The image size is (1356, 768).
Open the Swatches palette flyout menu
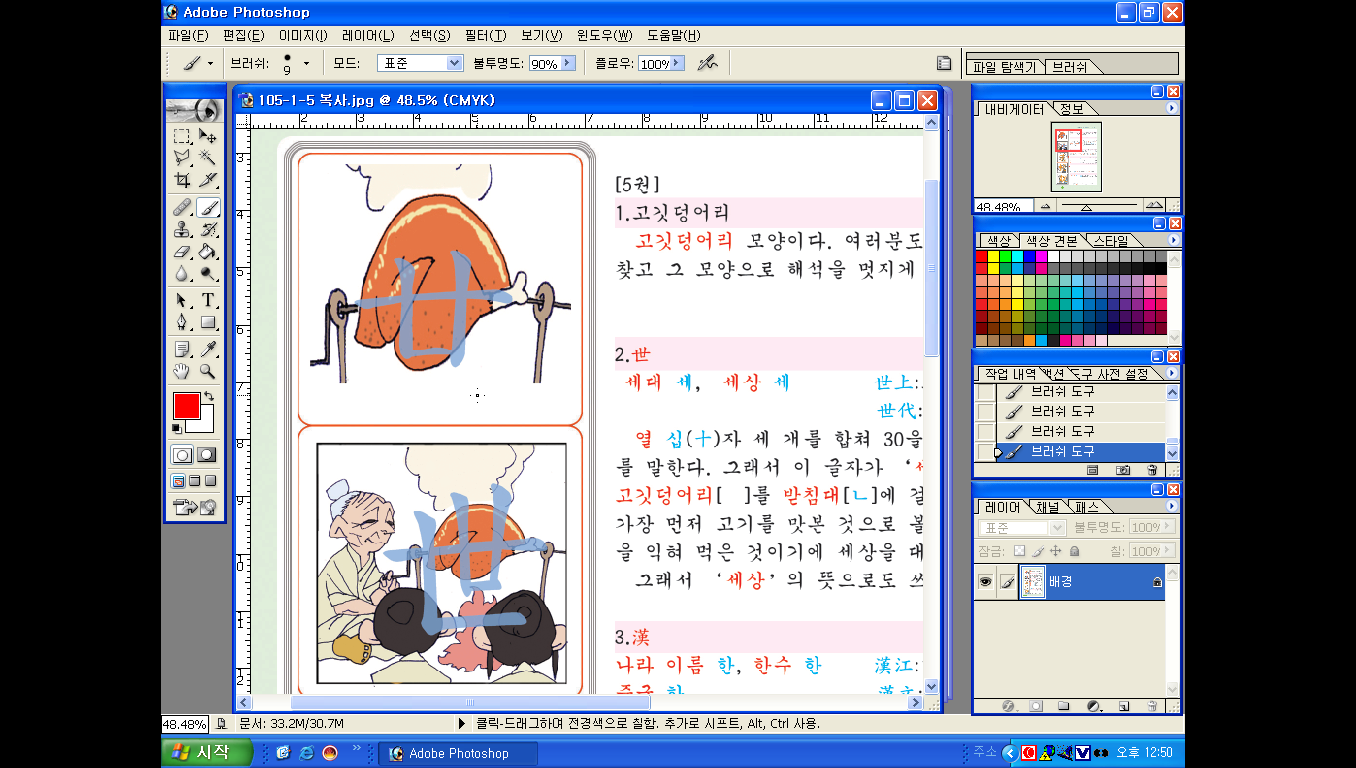pyautogui.click(x=1173, y=241)
